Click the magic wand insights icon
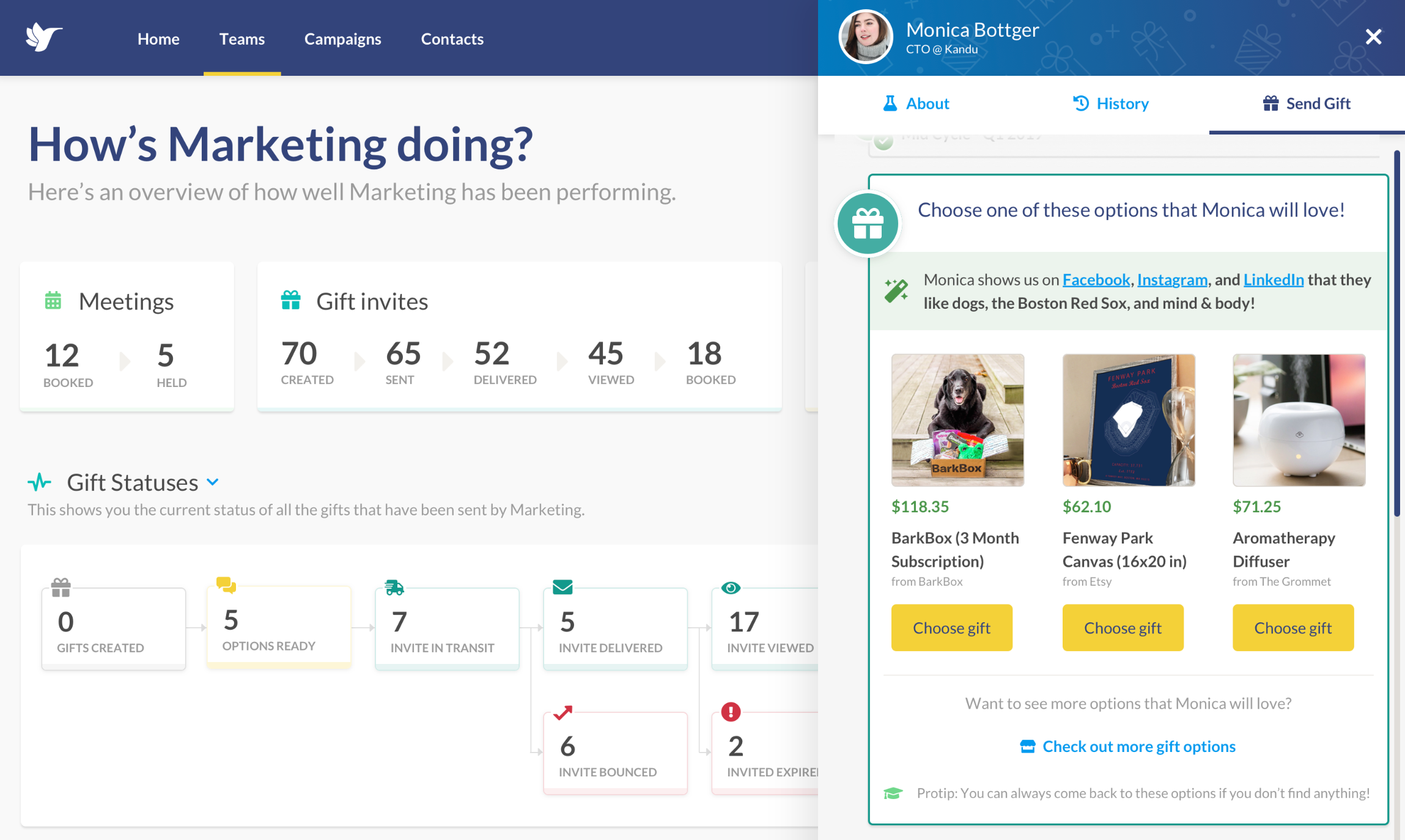Screen dimensions: 1405x840 pyautogui.click(x=896, y=290)
